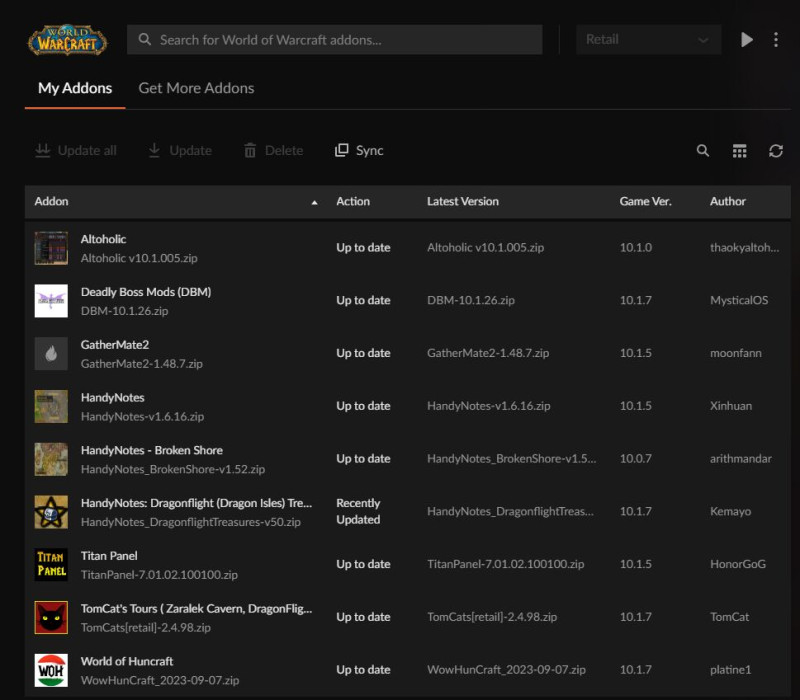
Task: Click Up to date status for Titan Panel
Action: click(x=363, y=564)
